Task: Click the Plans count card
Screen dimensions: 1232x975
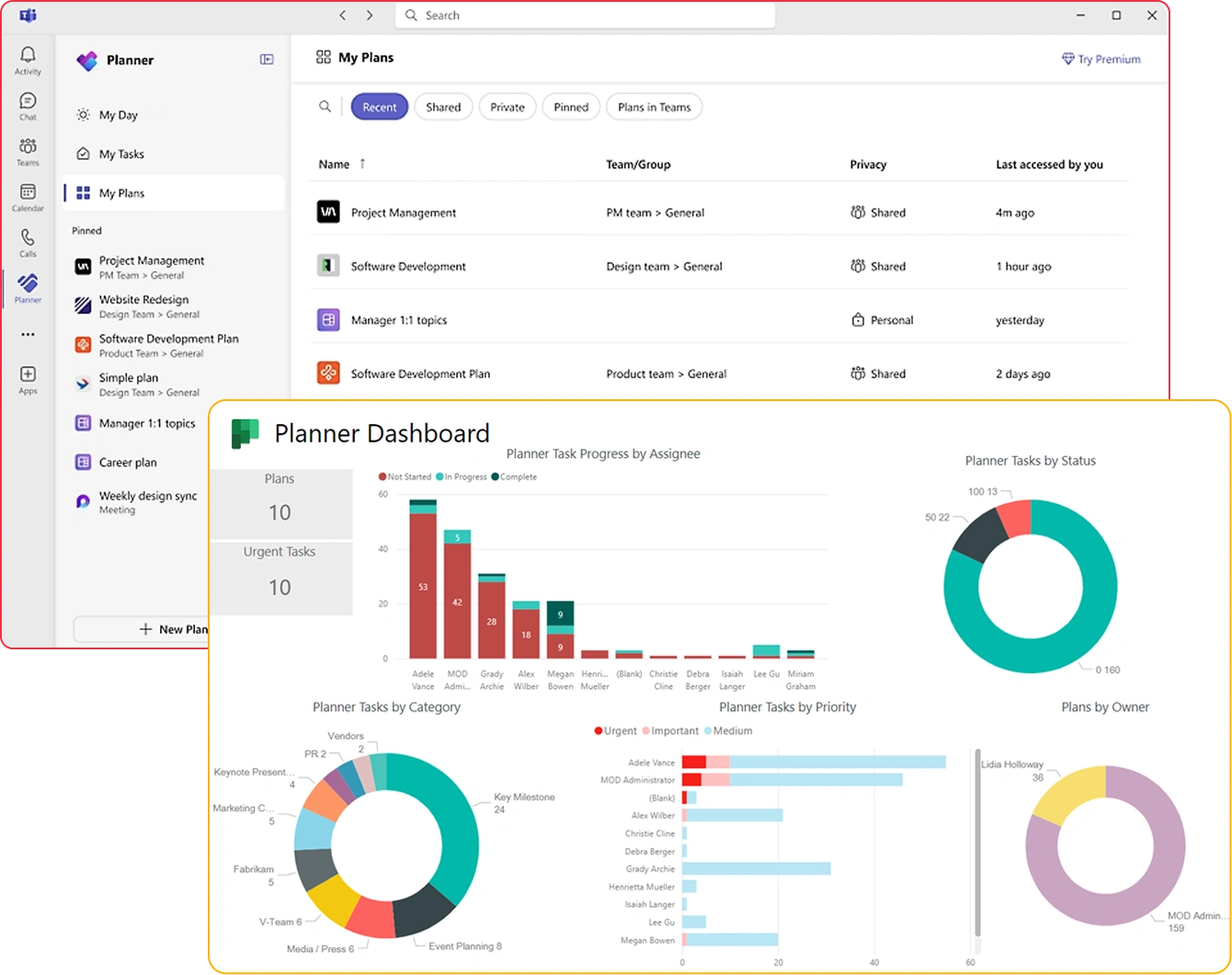Action: tap(280, 503)
